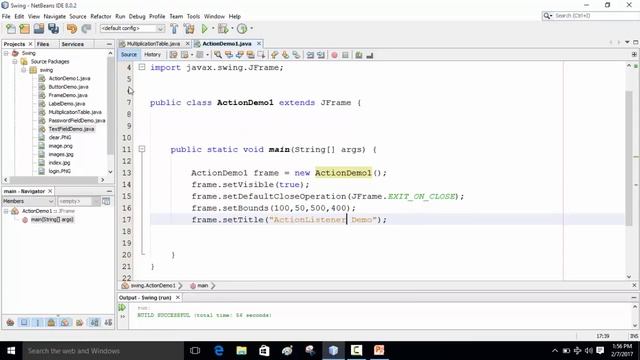Toggle Rectangular Selection in editor toolbar
640x360 pixels.
(261, 55)
